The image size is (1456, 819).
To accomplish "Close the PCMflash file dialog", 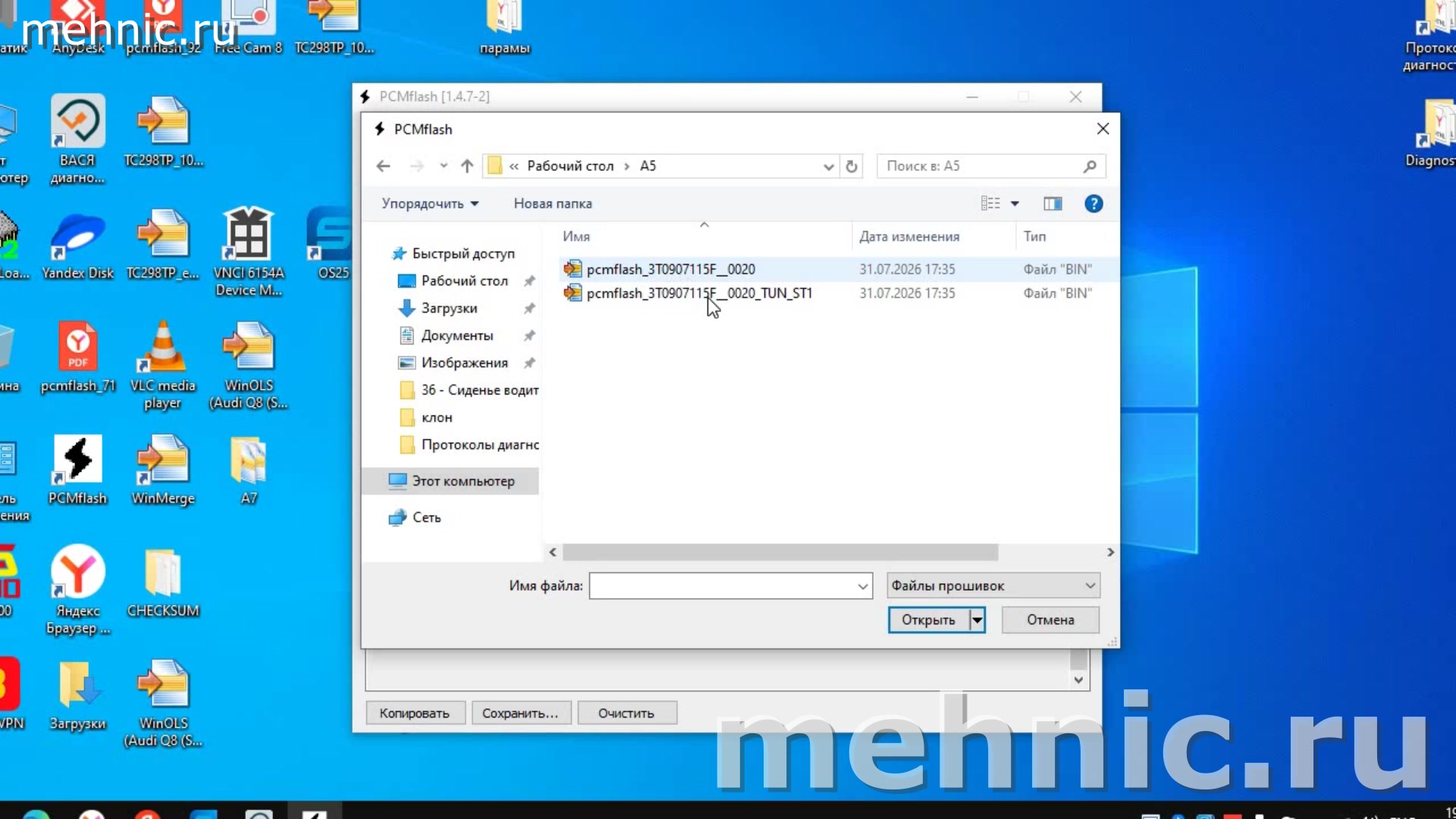I will click(x=1103, y=129).
